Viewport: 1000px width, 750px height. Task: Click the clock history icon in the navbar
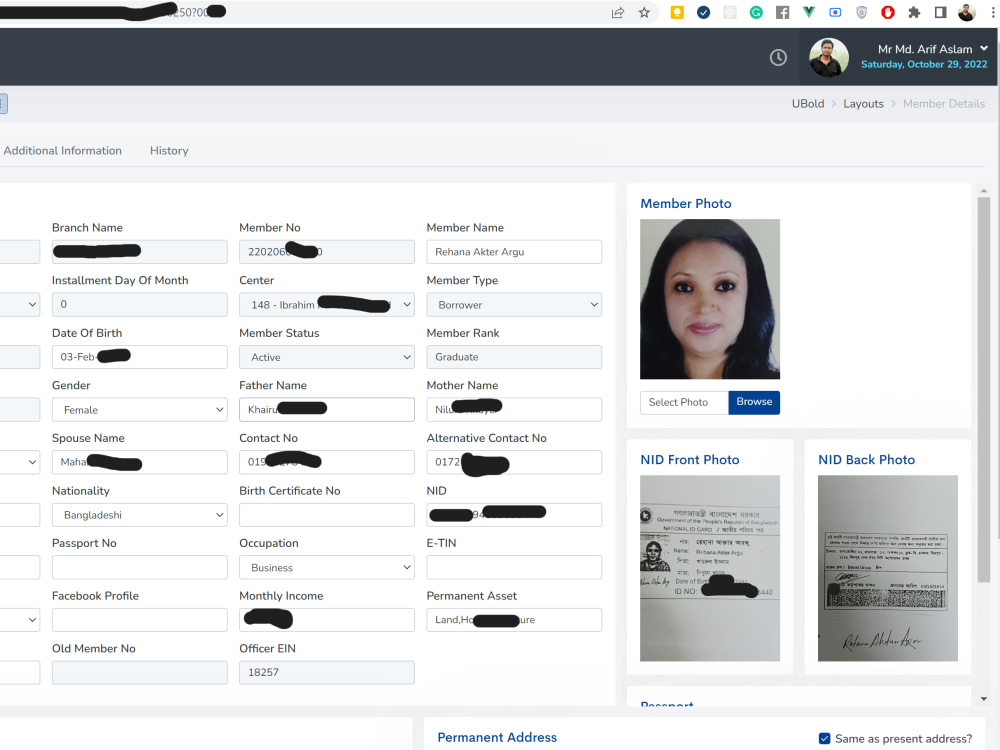tap(778, 57)
